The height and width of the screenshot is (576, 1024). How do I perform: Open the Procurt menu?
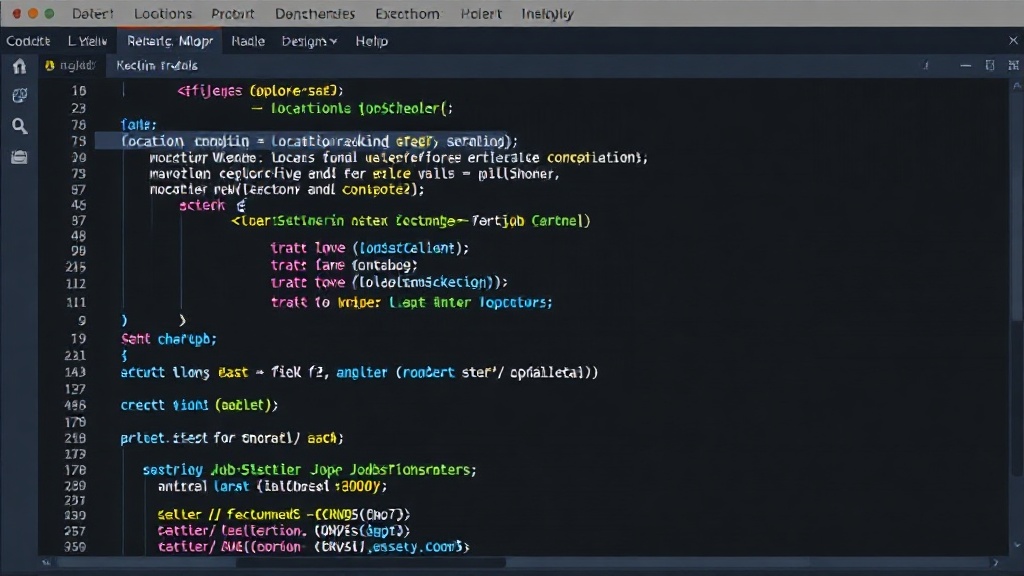(x=232, y=14)
